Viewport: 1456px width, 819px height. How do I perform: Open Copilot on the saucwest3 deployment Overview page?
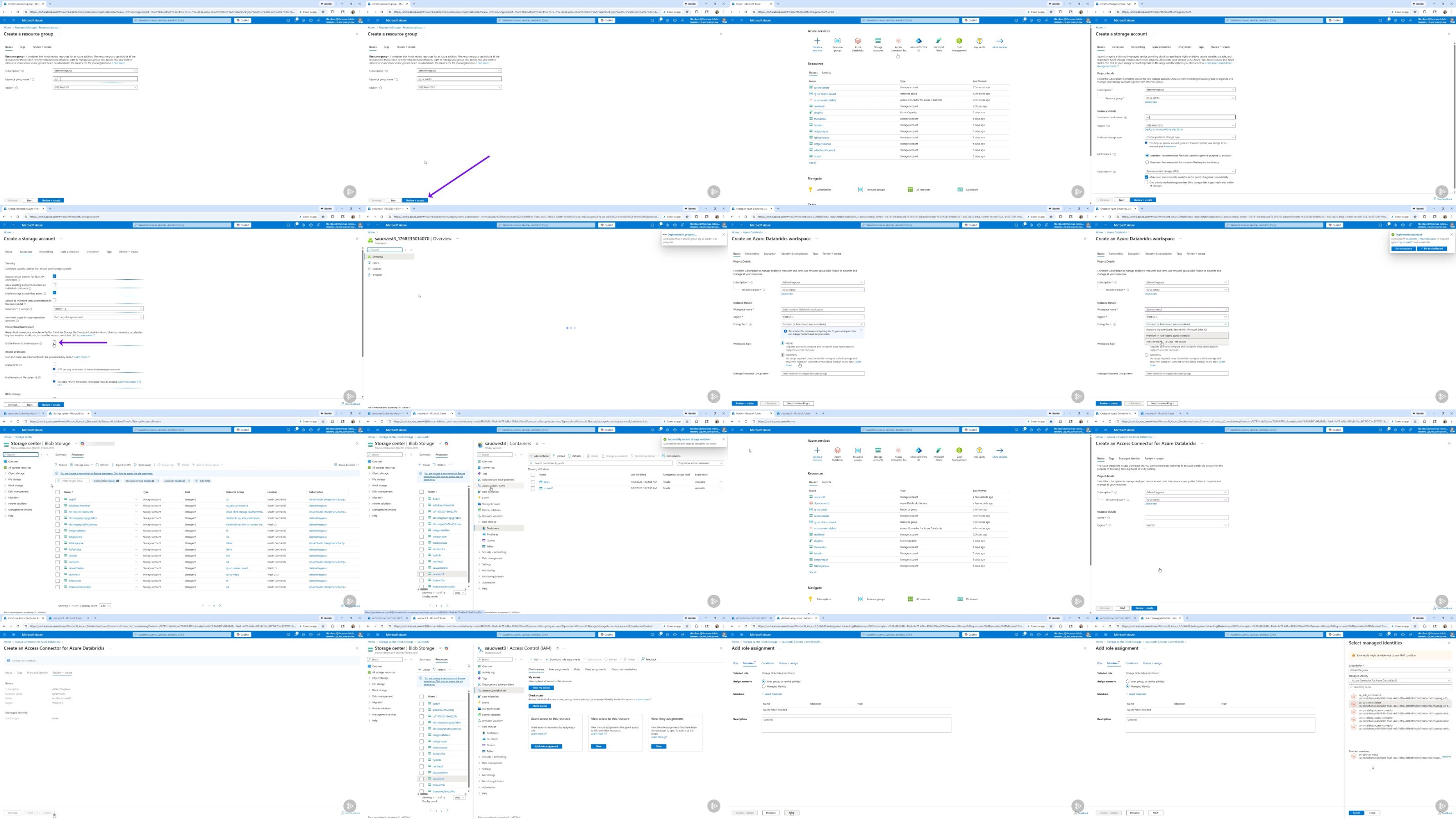(607, 225)
